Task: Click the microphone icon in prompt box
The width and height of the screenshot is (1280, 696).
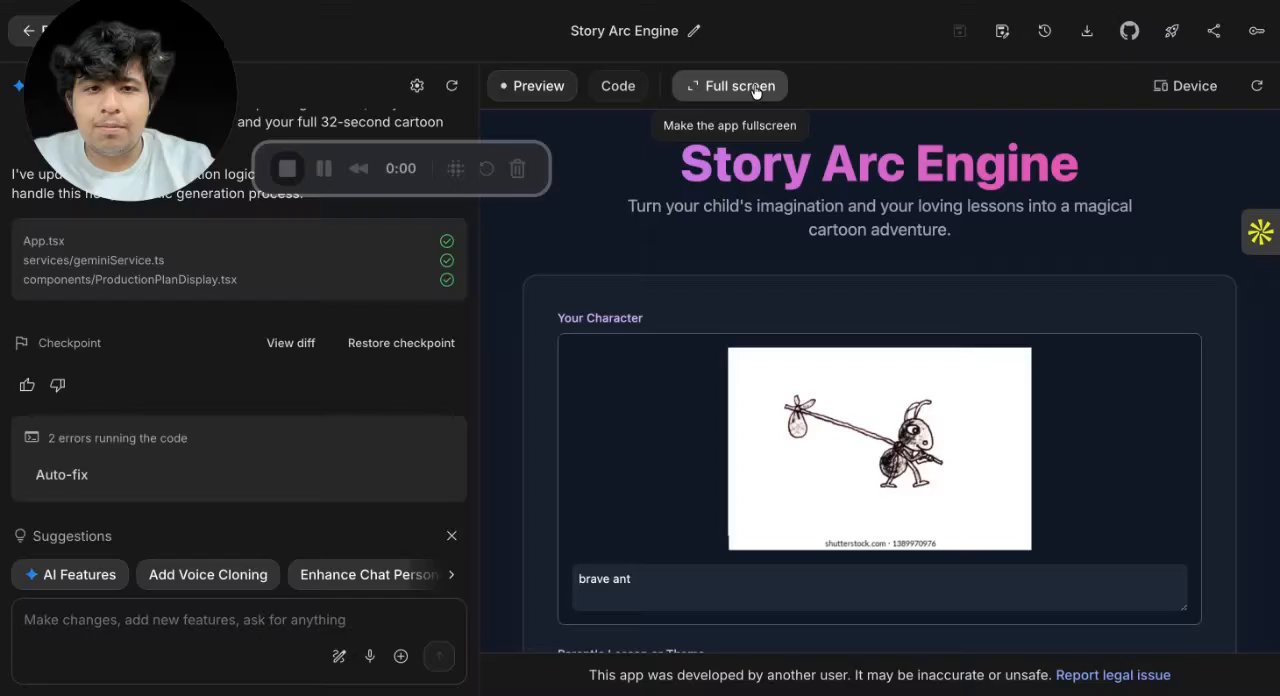Action: tap(370, 656)
